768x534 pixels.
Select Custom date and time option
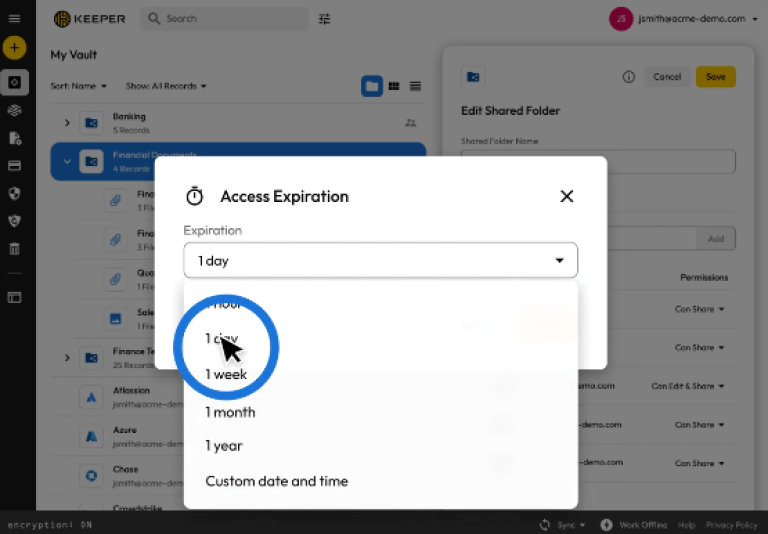point(276,481)
